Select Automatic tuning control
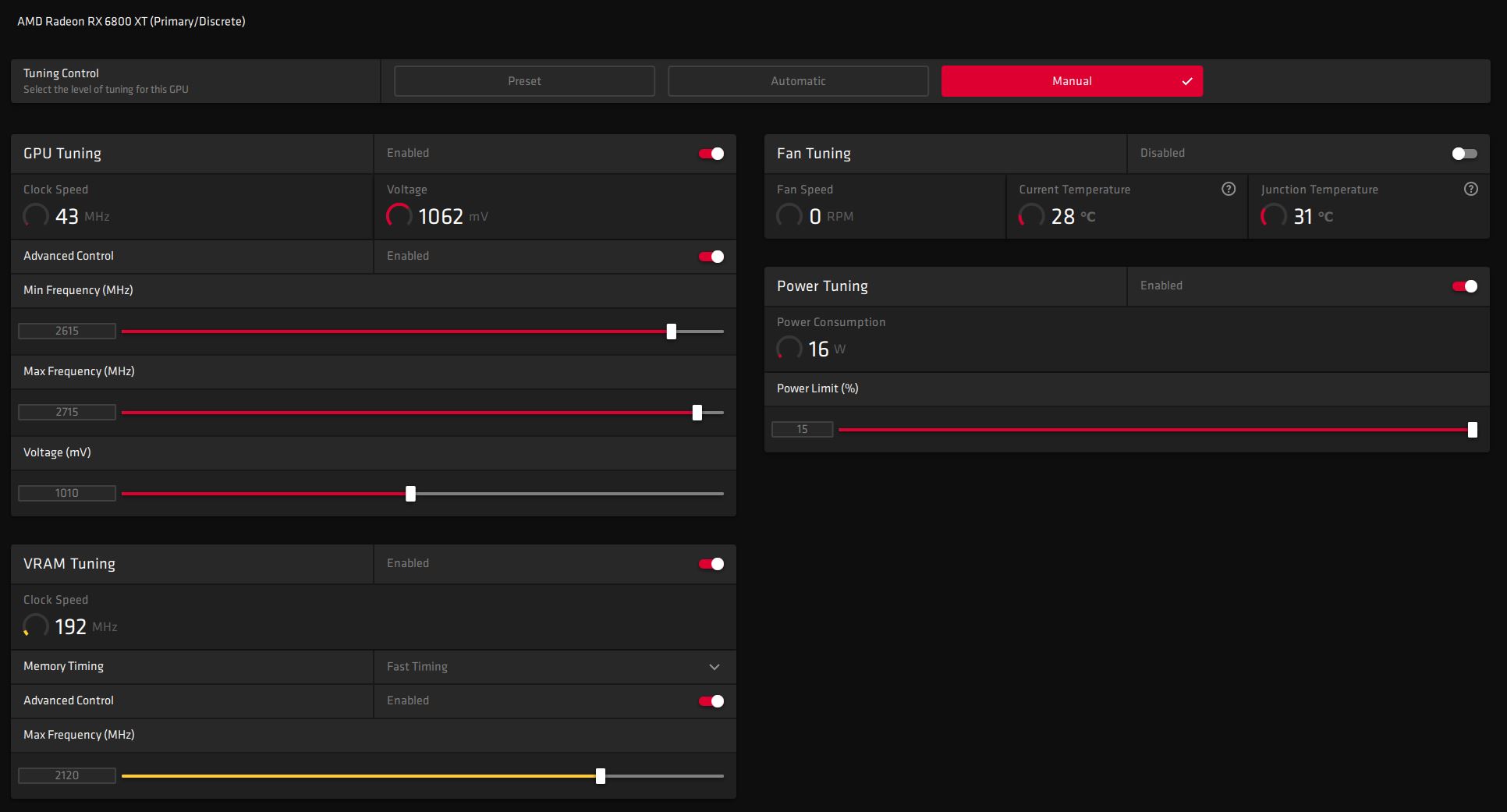Screen dimensions: 1507x812 (x=798, y=81)
